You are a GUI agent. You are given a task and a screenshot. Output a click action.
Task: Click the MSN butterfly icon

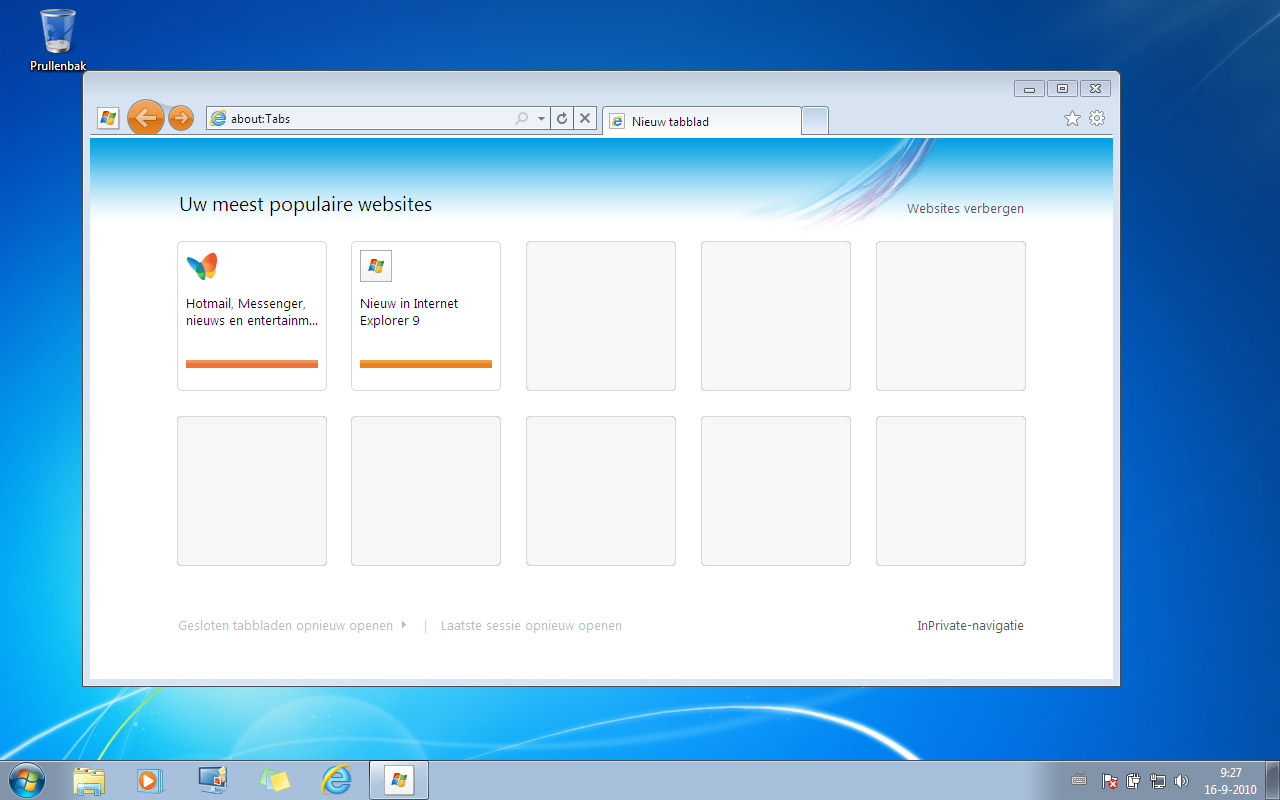pyautogui.click(x=202, y=266)
